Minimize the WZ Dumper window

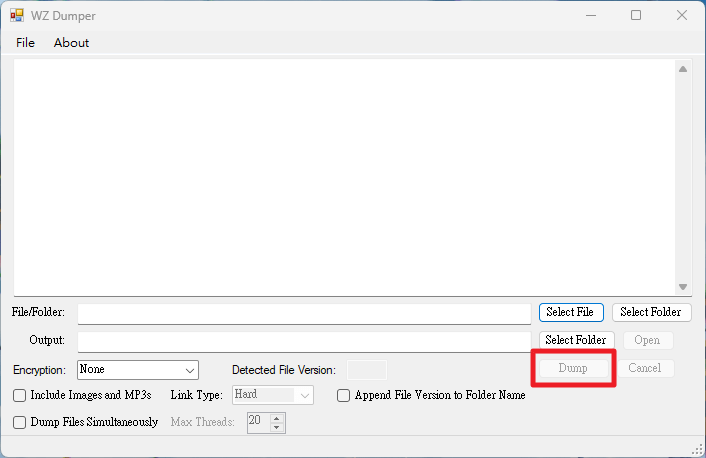pyautogui.click(x=591, y=15)
